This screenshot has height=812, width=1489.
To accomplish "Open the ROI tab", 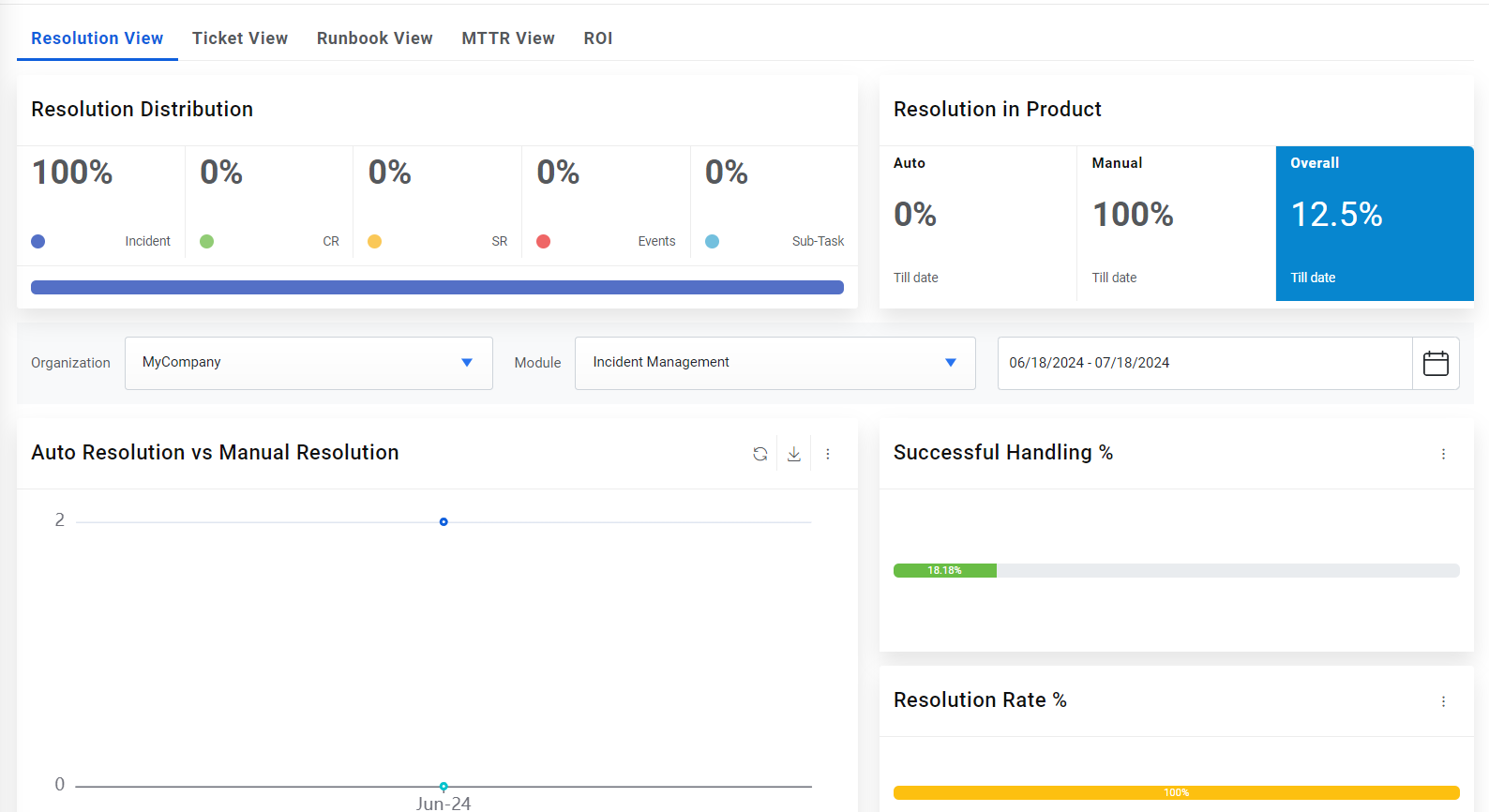I will (x=598, y=38).
